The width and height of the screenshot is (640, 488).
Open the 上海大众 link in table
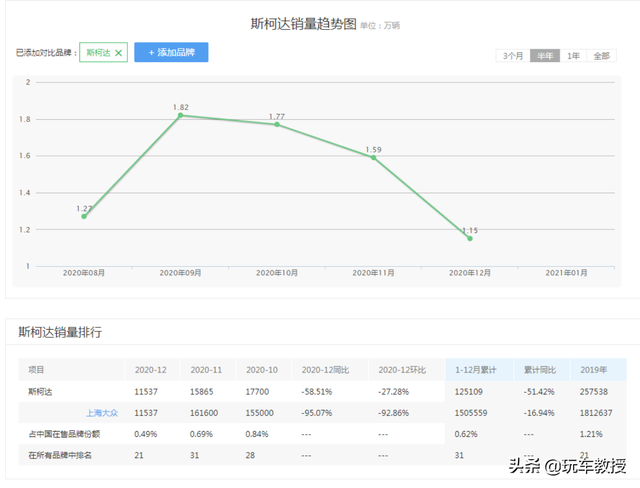(x=102, y=413)
